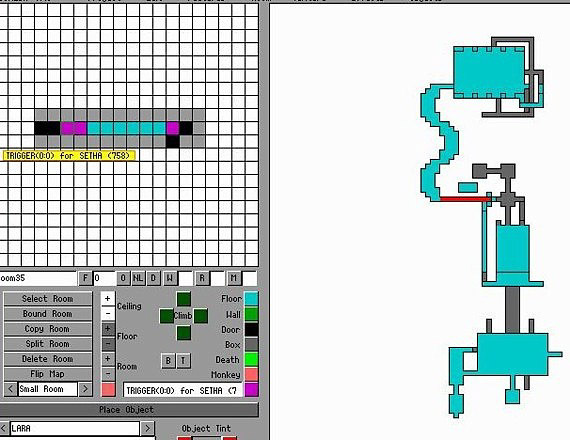Show next room after Small Room
Image resolution: width=570 pixels, height=440 pixels.
coord(85,389)
